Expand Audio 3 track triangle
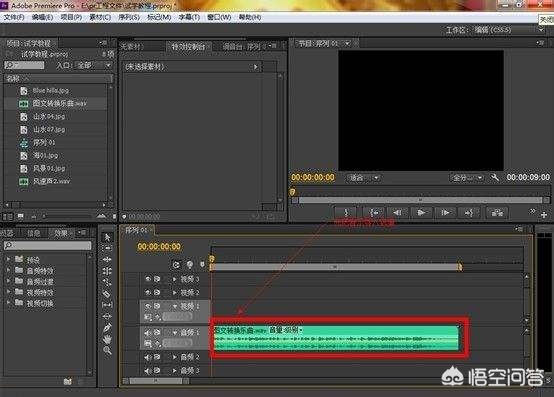This screenshot has height=397, width=554. tap(175, 371)
